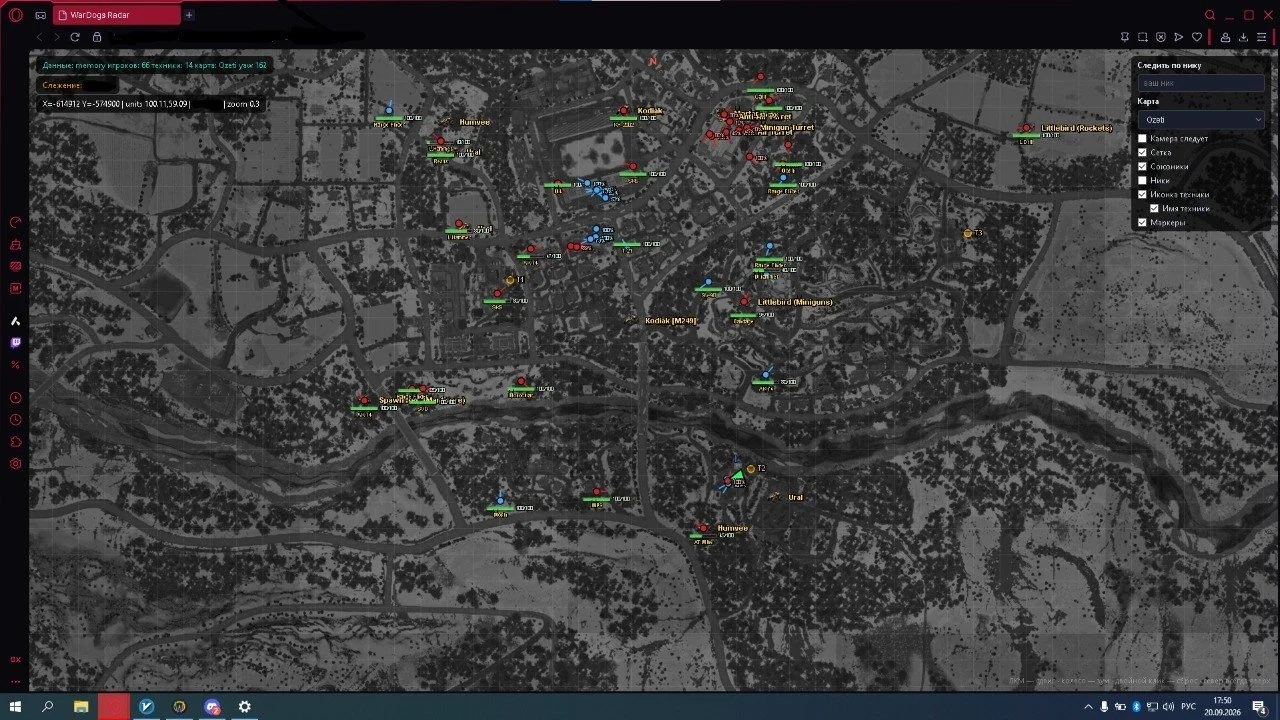Open Opera sidebar settings gear
The width and height of the screenshot is (1280, 720).
pyautogui.click(x=15, y=464)
